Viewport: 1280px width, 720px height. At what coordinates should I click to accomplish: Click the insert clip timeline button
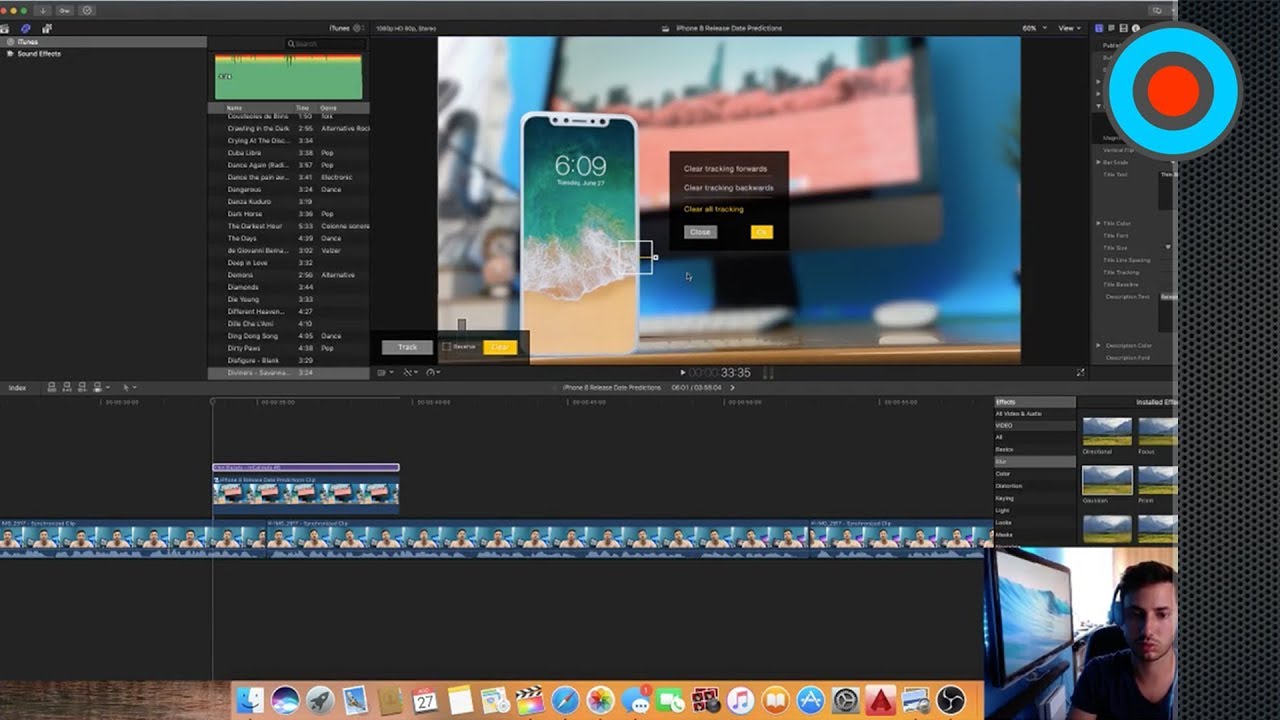tap(66, 387)
